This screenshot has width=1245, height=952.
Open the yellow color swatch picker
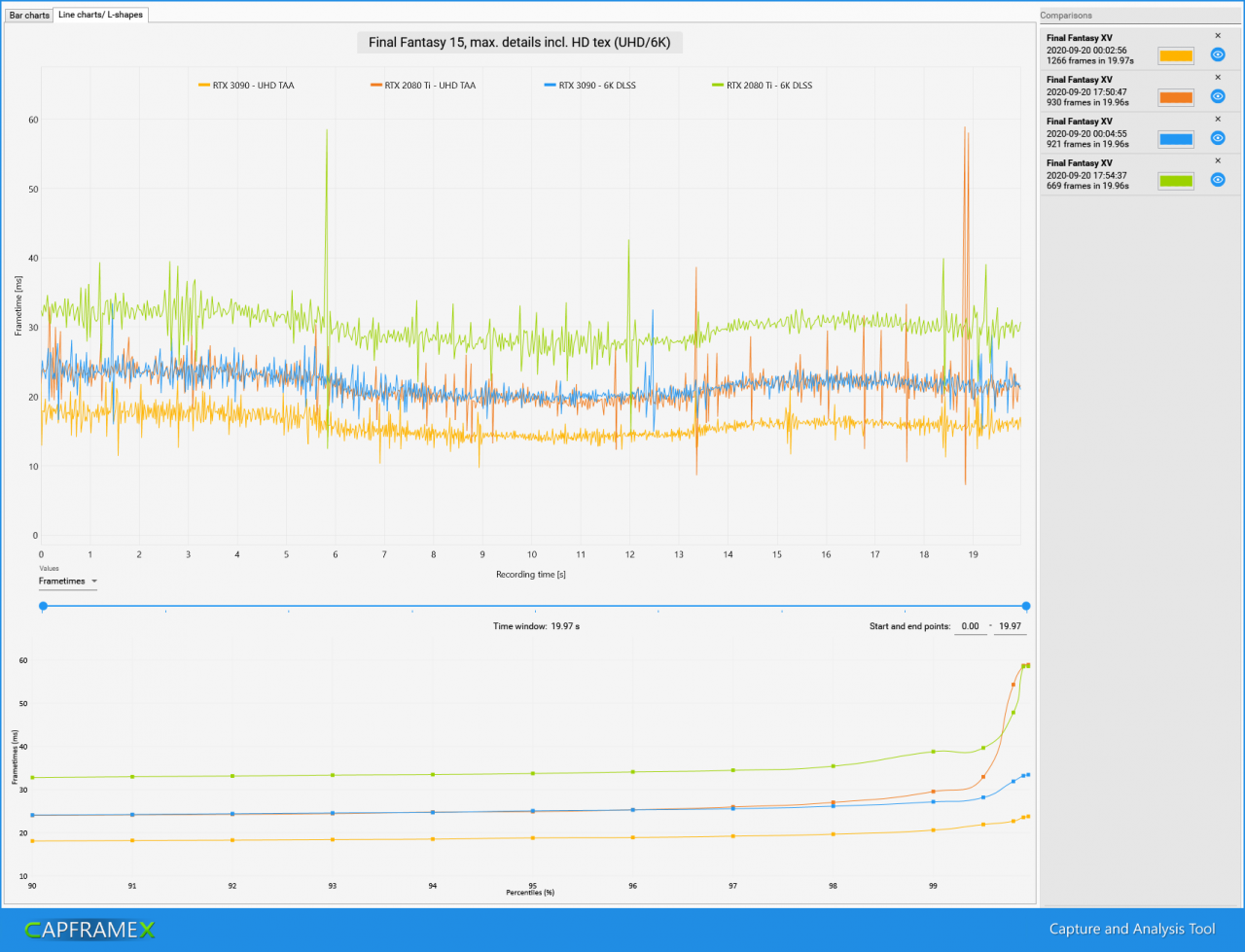pos(1176,55)
